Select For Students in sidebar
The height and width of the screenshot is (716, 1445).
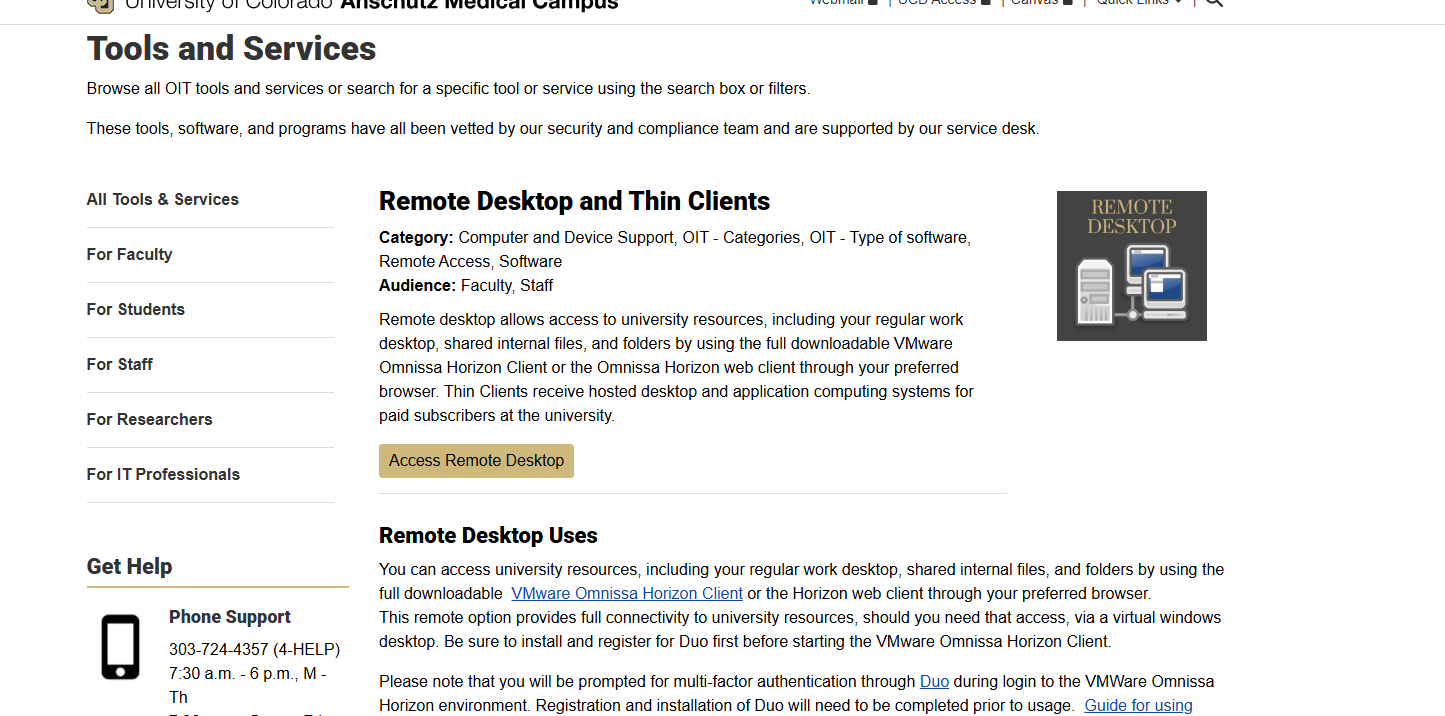(136, 309)
